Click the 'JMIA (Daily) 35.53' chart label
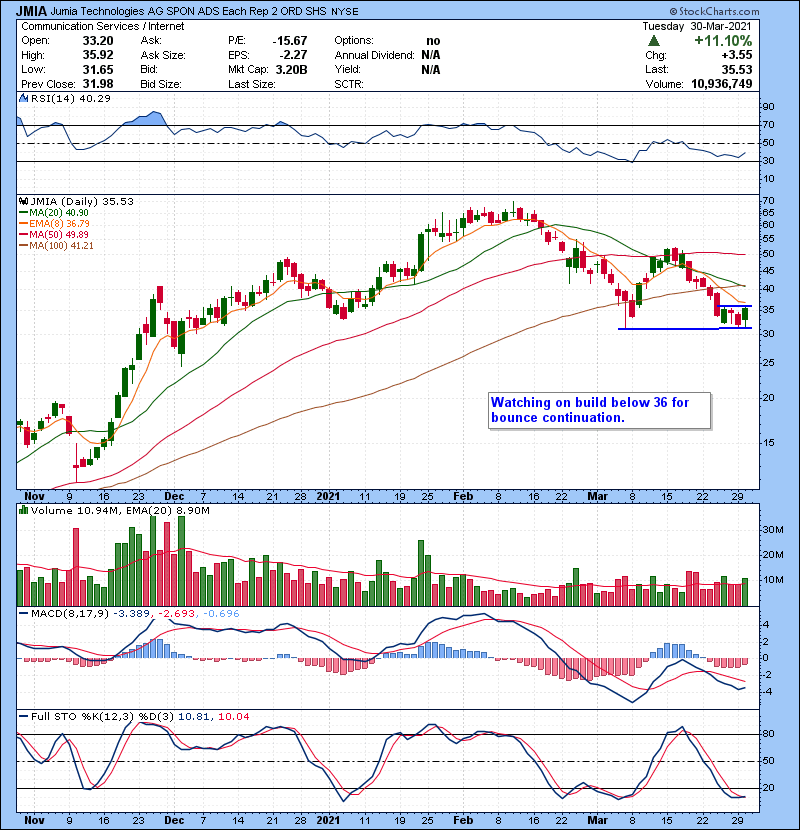Screen dimensions: 800x830 tap(82, 201)
